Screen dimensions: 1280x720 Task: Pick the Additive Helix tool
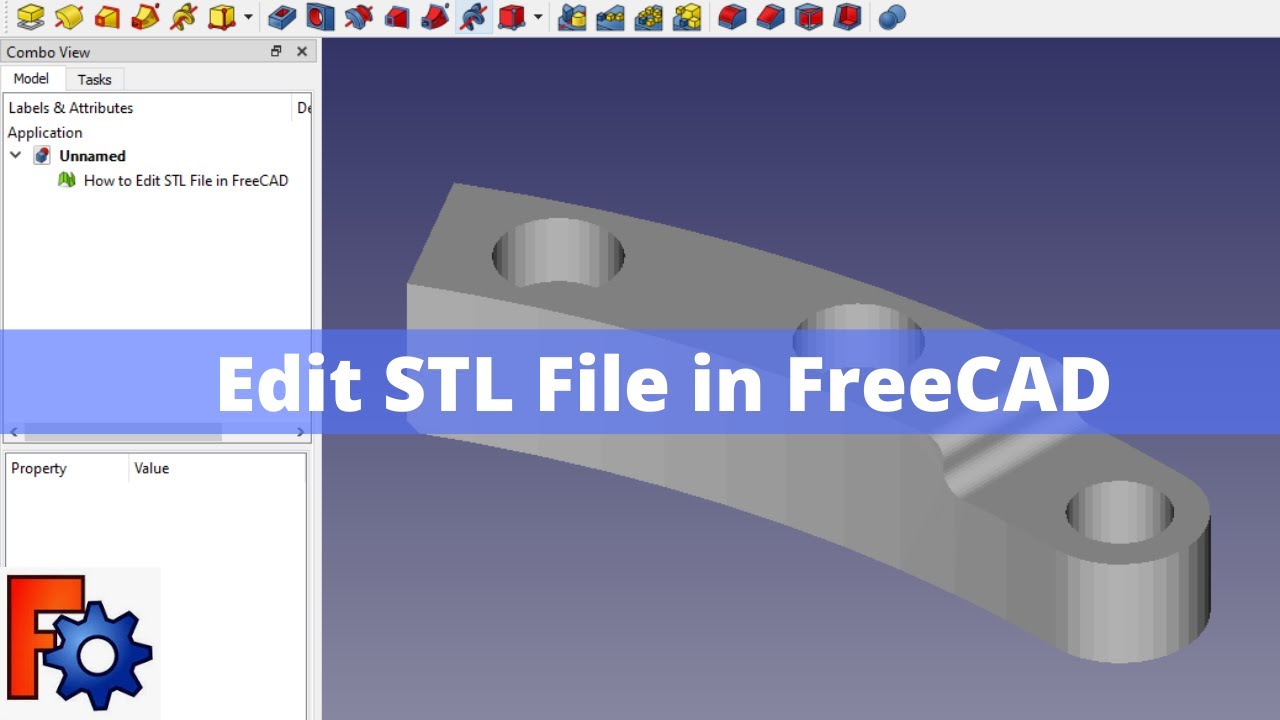(x=183, y=17)
